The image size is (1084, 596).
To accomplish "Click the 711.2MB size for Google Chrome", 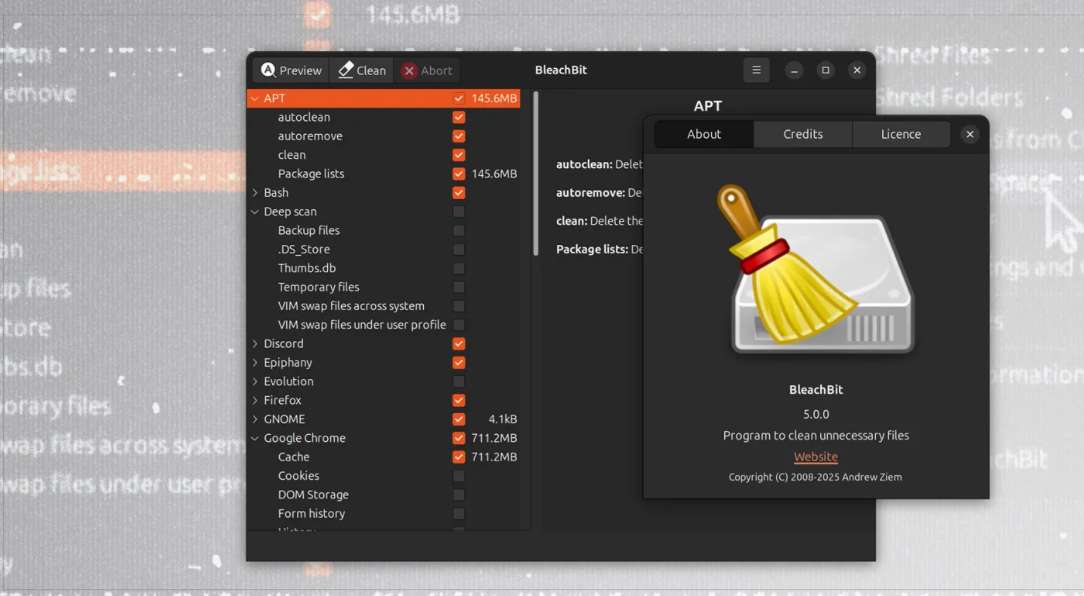I will [x=494, y=438].
